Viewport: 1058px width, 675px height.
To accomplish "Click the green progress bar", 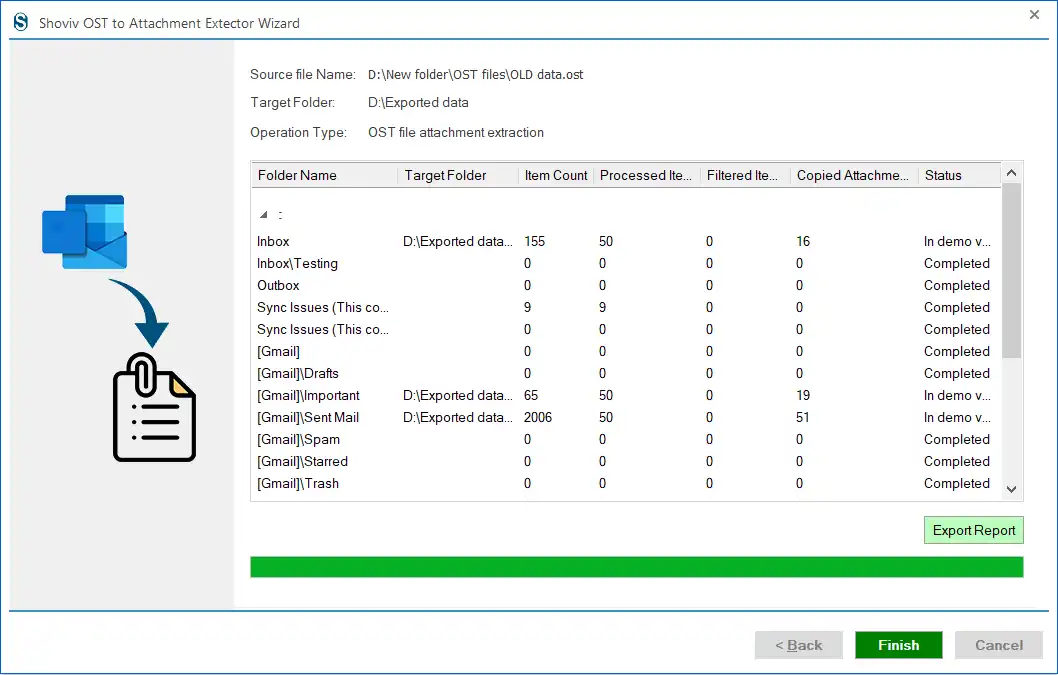I will point(636,567).
